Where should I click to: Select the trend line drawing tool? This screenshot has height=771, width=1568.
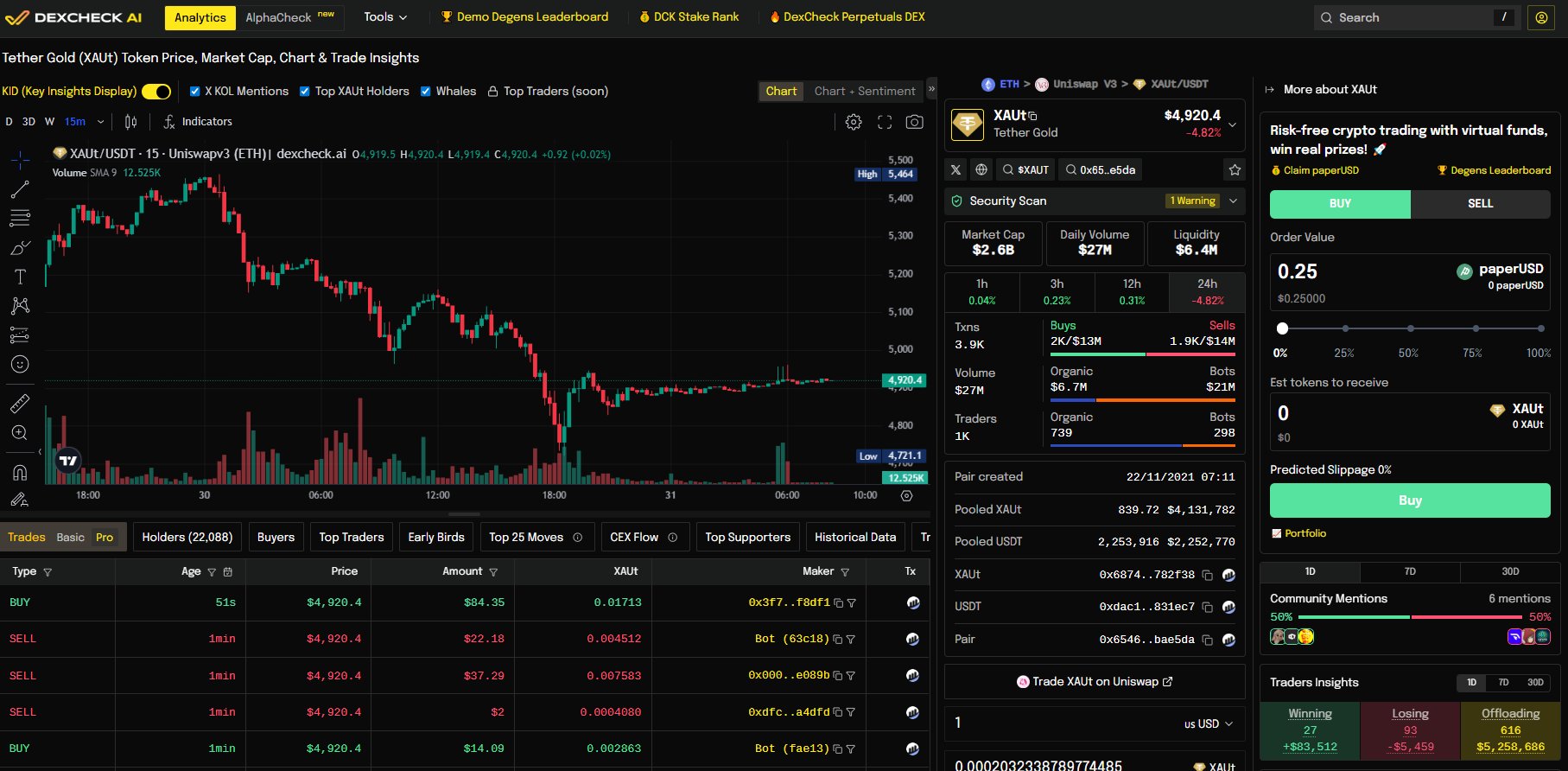(20, 189)
